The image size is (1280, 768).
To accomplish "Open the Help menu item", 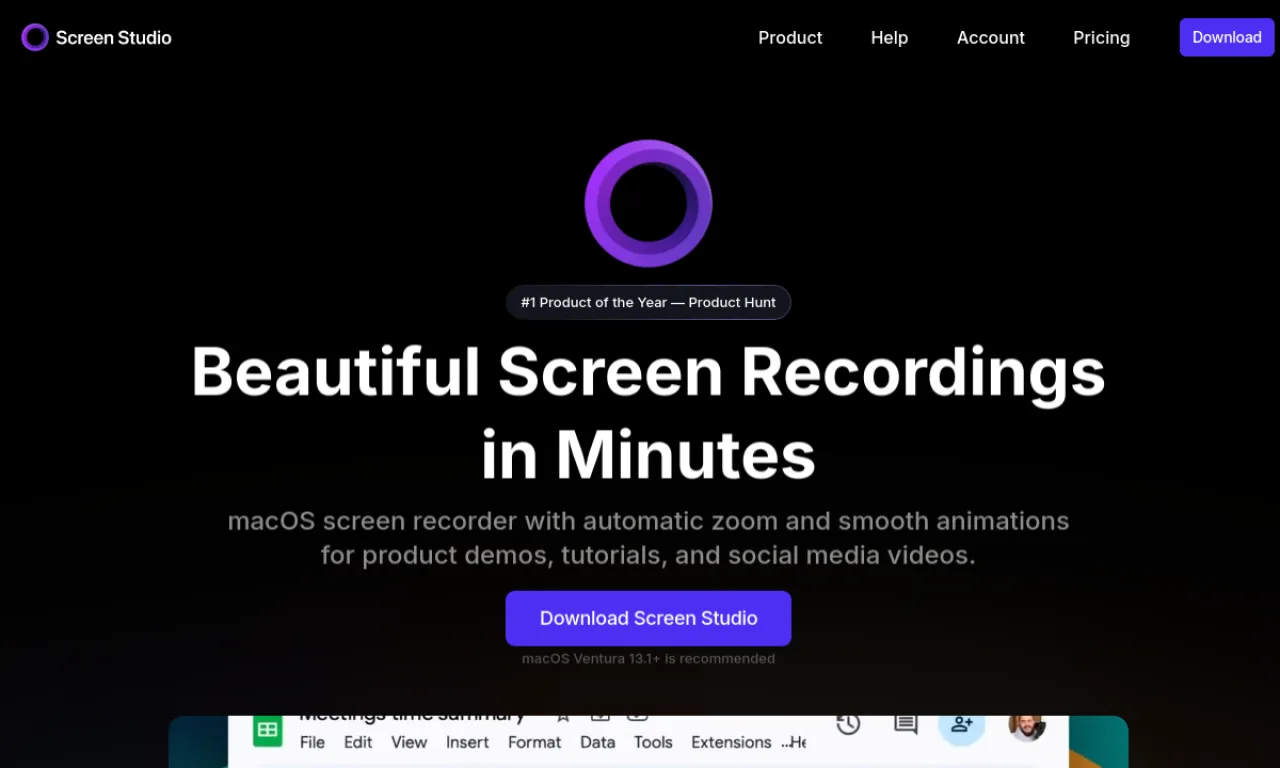I will [889, 37].
